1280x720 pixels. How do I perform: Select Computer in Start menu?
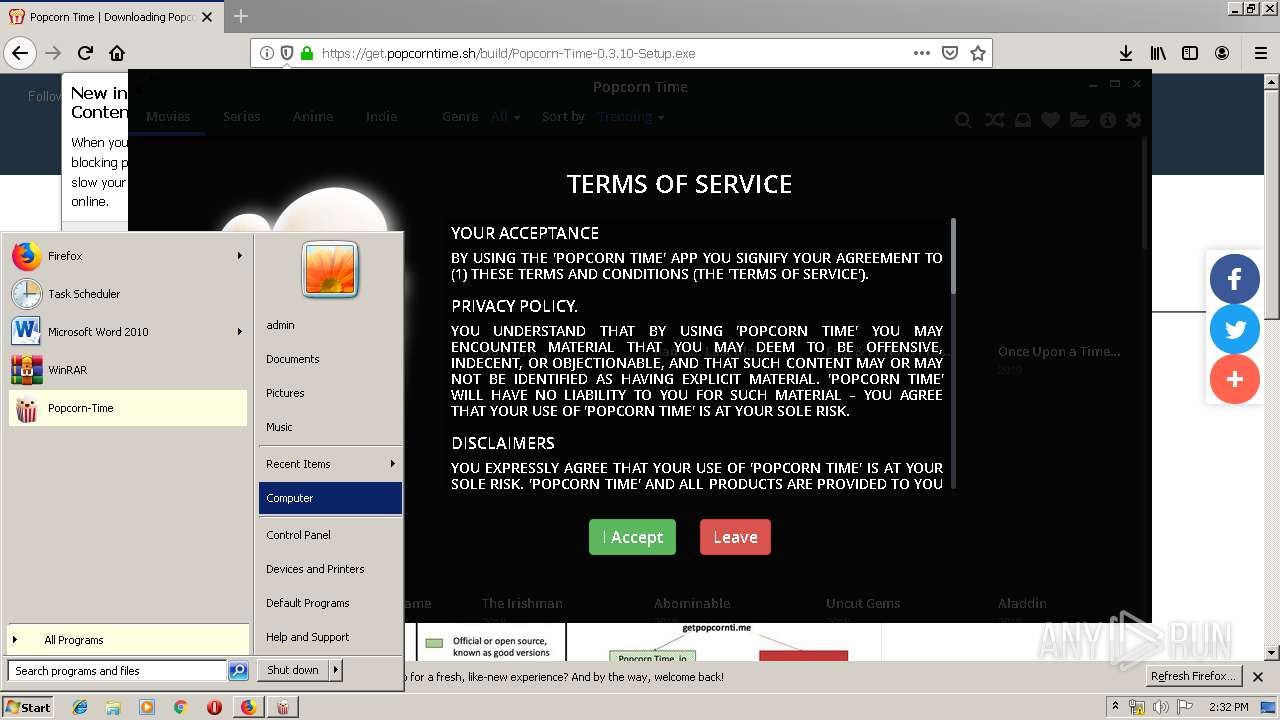pyautogui.click(x=330, y=498)
